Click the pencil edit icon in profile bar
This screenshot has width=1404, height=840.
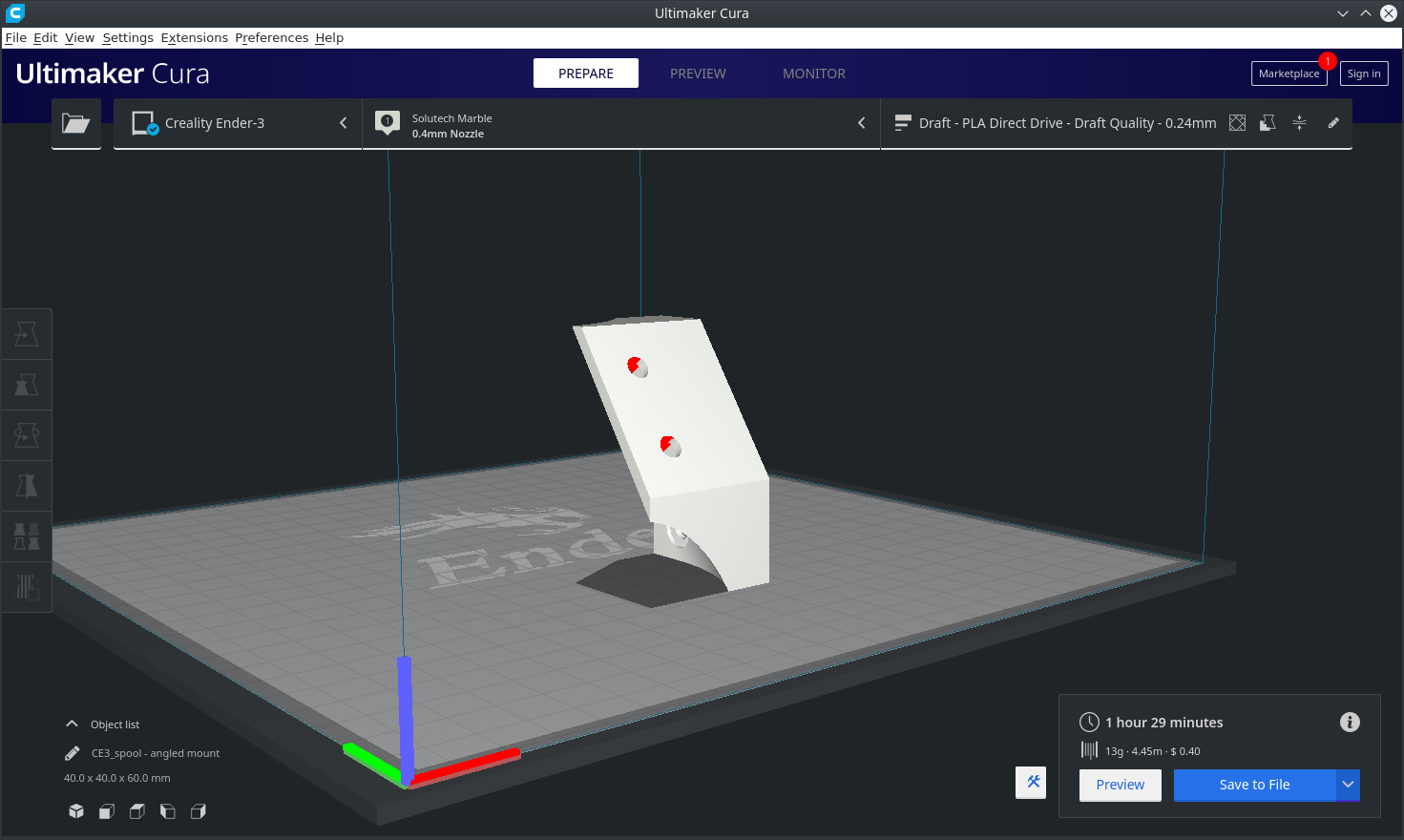(x=1333, y=123)
